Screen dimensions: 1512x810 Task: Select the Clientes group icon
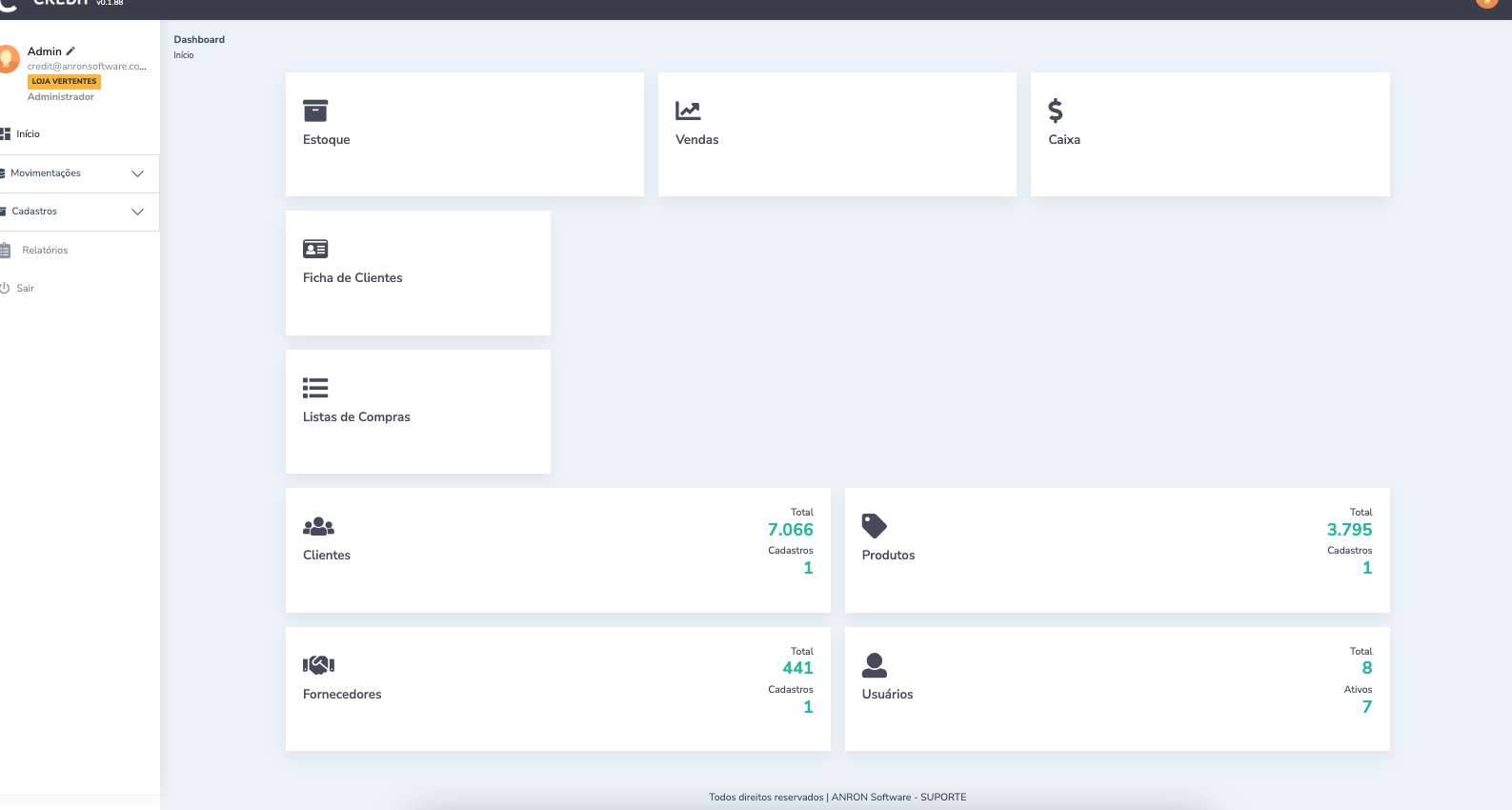pos(318,526)
